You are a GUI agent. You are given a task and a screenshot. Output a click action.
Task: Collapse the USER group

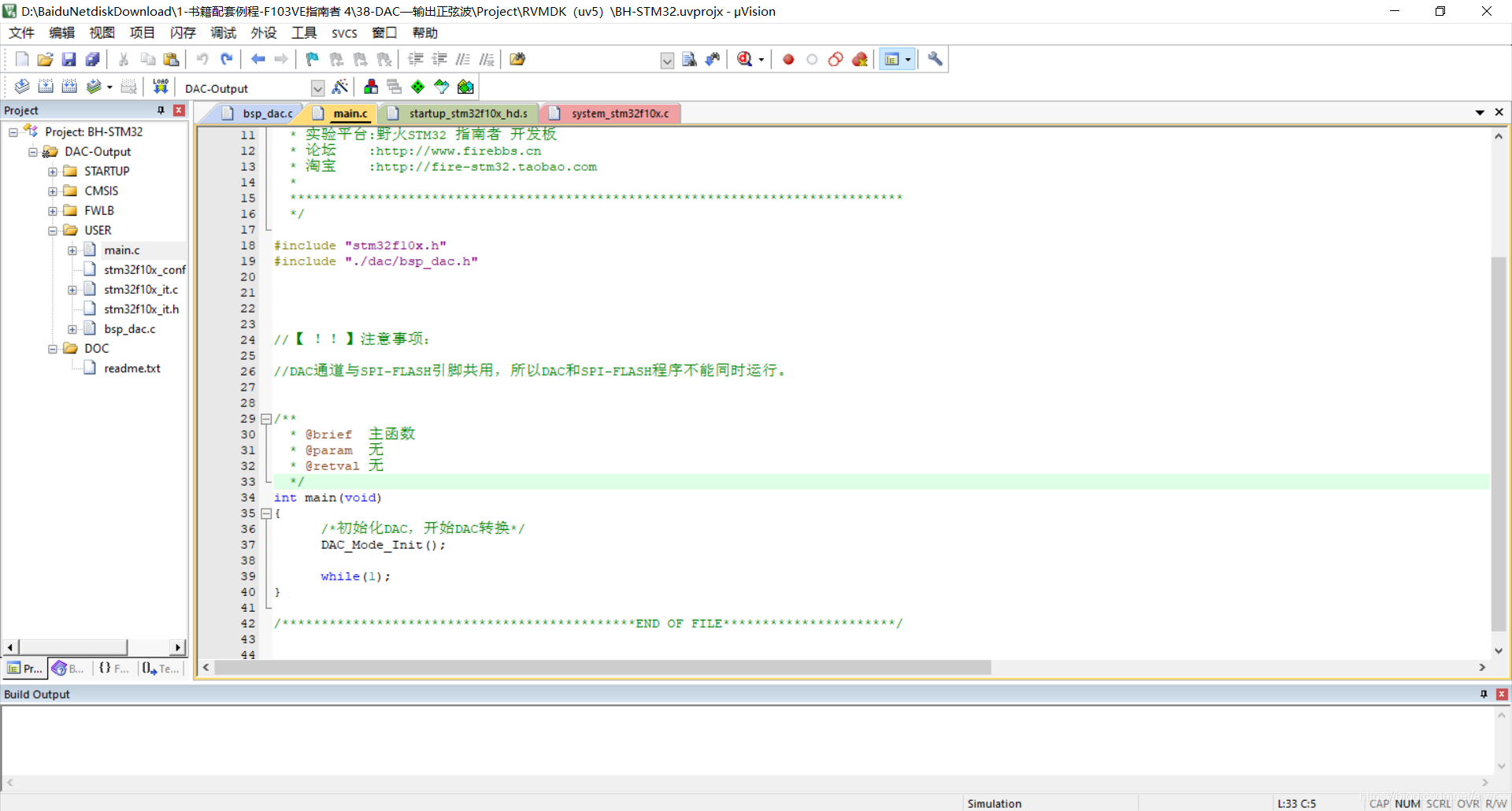tap(52, 230)
